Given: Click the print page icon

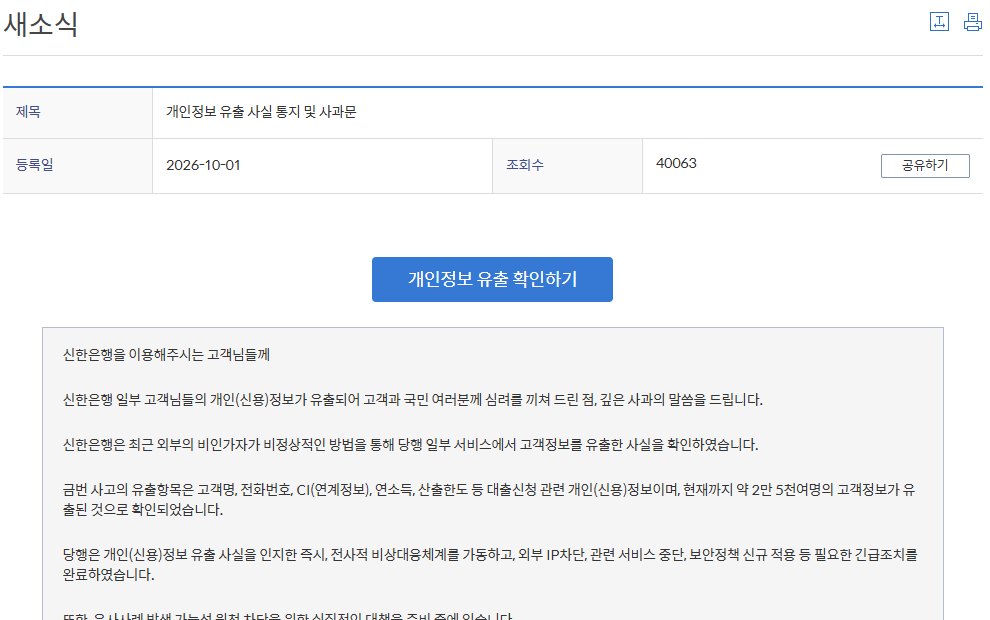Looking at the screenshot, I should point(972,21).
